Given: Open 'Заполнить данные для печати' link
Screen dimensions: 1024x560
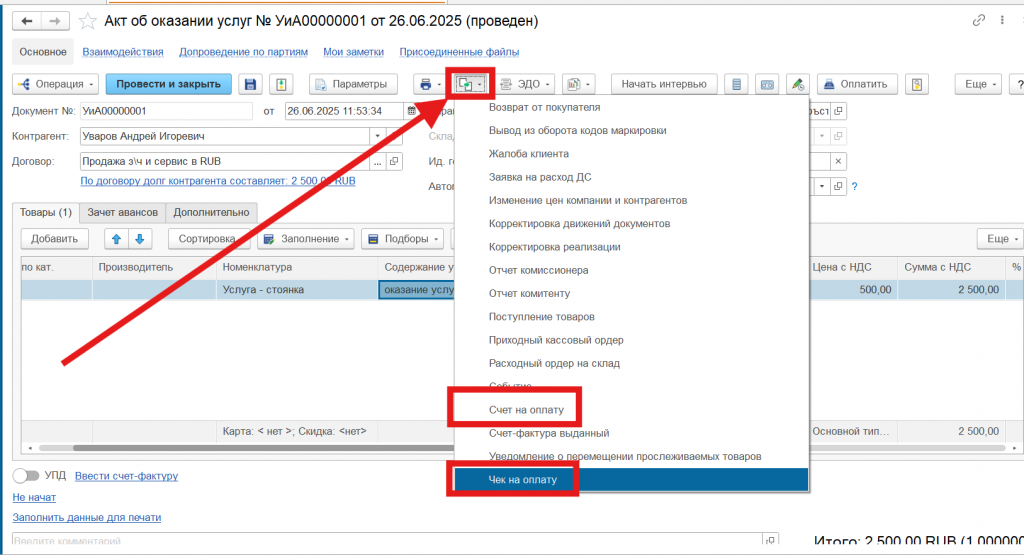Looking at the screenshot, I should (x=86, y=517).
